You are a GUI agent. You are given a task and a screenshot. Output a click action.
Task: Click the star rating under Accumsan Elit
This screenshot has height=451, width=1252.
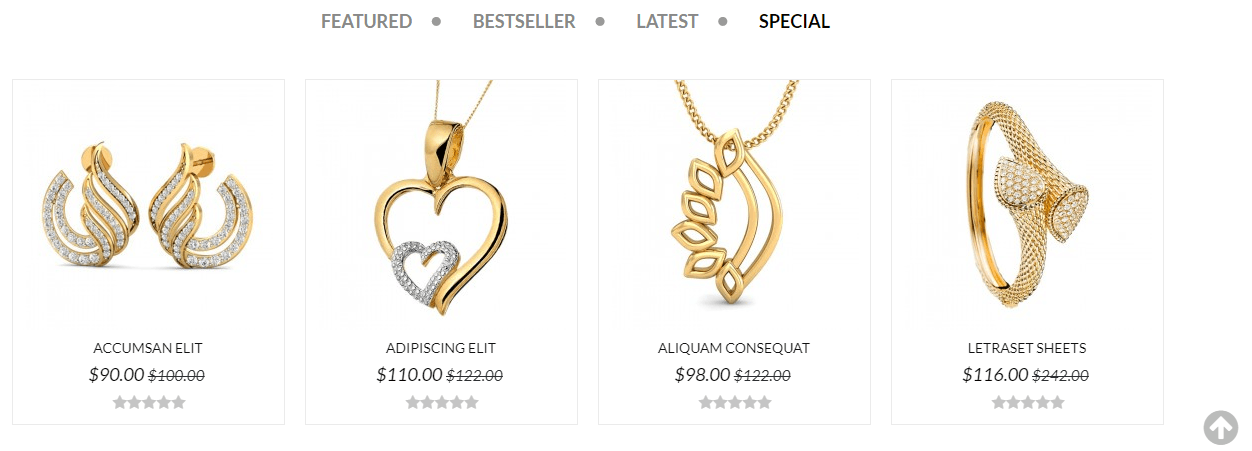[149, 402]
